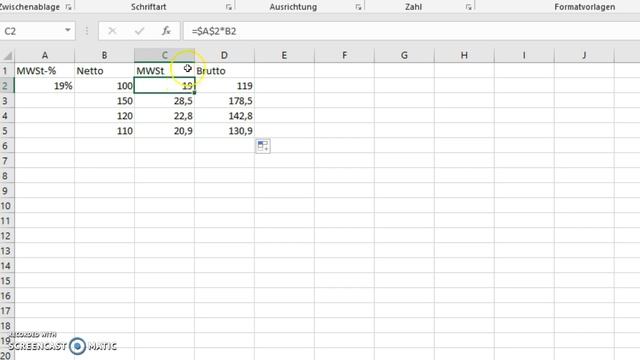The width and height of the screenshot is (640, 360).
Task: Select column G header
Action: (404, 55)
